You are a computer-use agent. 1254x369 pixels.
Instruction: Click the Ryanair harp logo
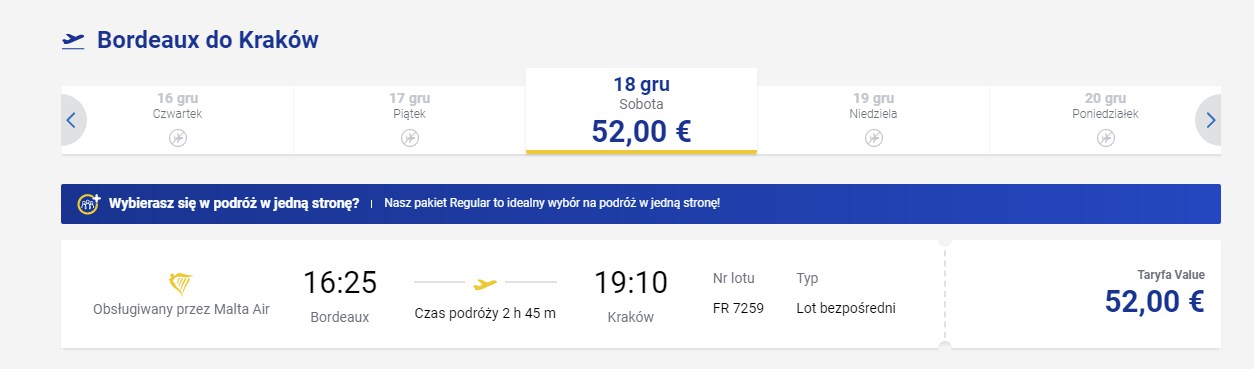click(181, 282)
